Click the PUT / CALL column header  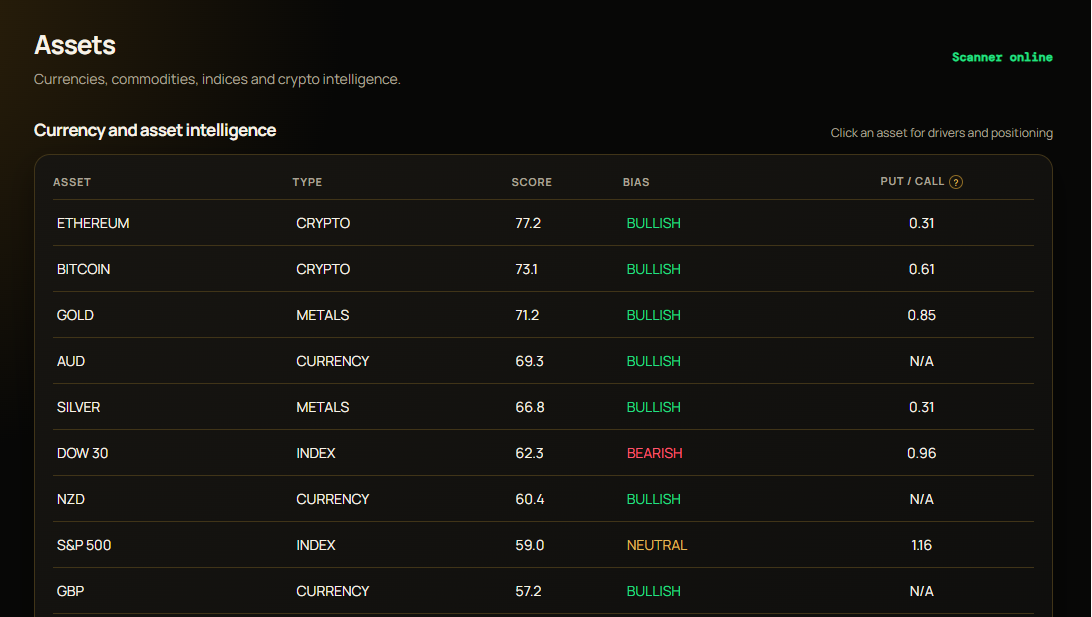tap(912, 181)
